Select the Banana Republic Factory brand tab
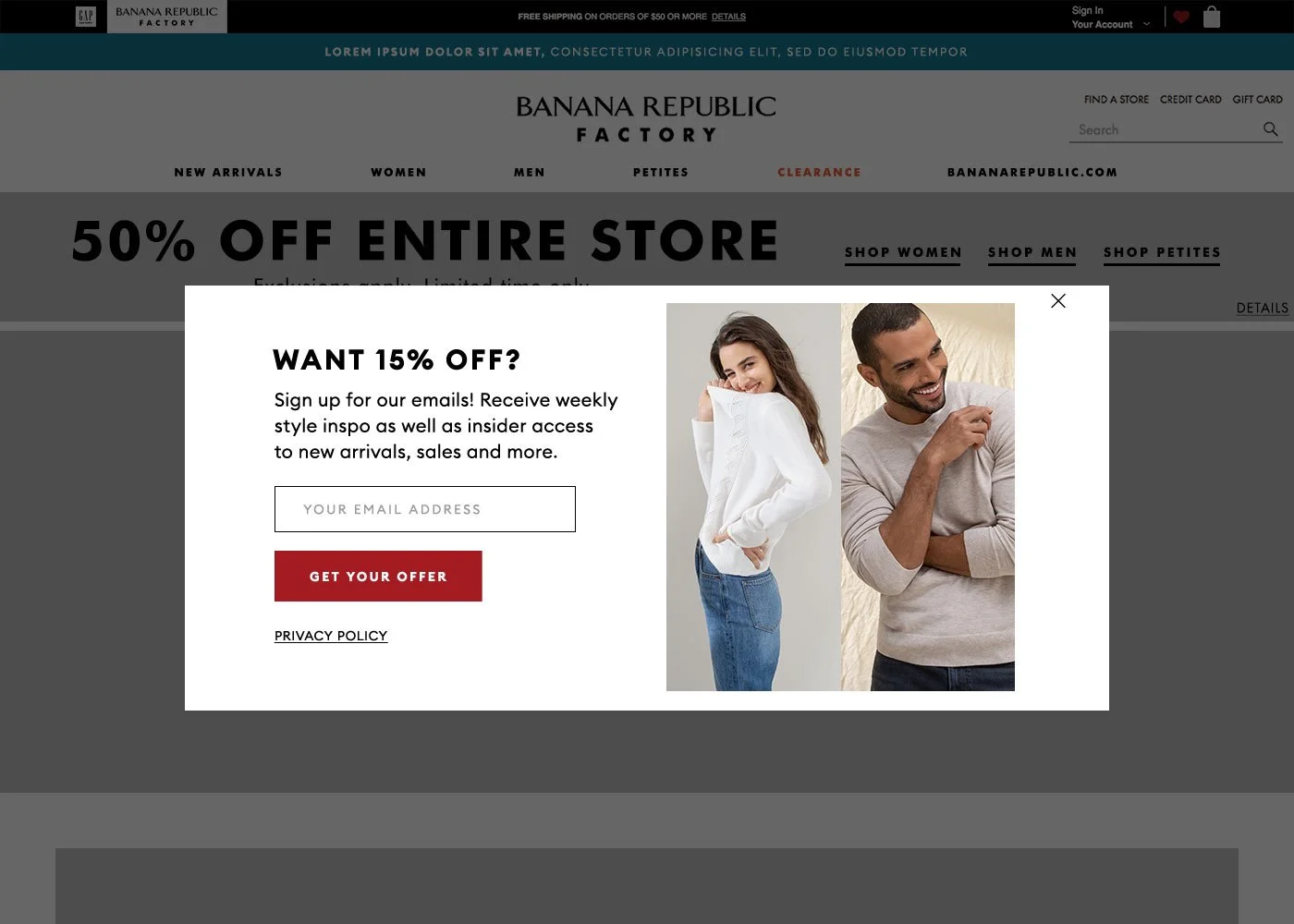The image size is (1294, 924). coord(167,17)
